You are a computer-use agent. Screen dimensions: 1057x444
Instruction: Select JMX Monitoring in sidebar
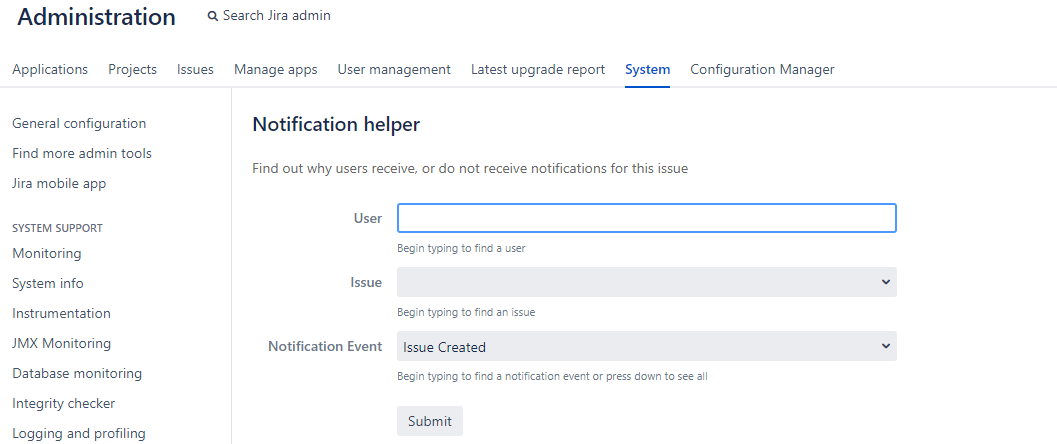61,344
